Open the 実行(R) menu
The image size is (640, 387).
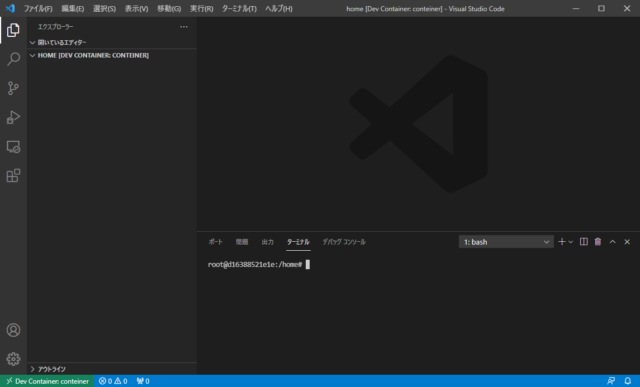point(202,9)
